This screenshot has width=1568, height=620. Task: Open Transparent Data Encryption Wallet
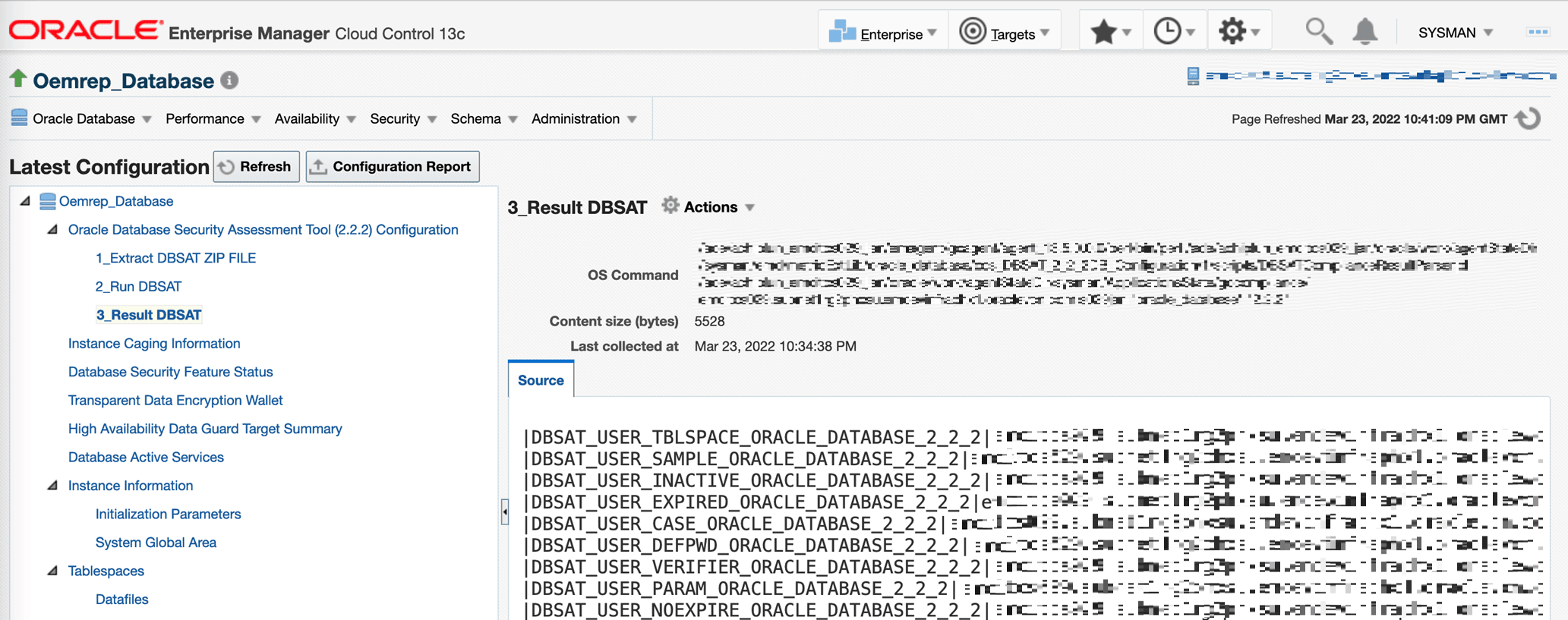(x=175, y=401)
